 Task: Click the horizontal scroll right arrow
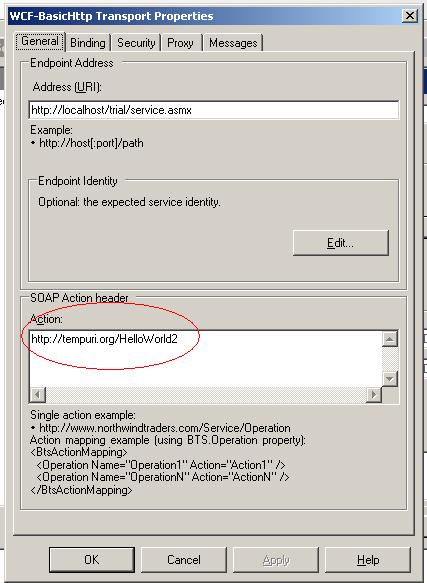point(374,395)
